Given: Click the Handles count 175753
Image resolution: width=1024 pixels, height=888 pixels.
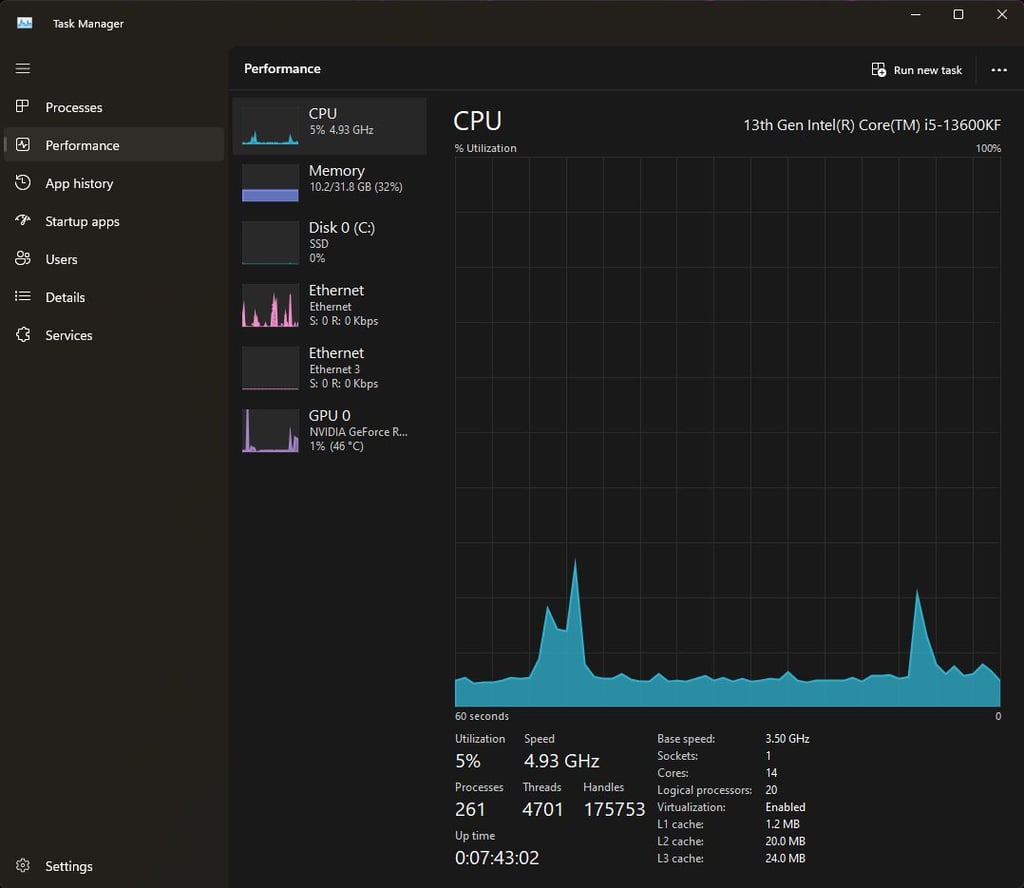Looking at the screenshot, I should [x=614, y=809].
